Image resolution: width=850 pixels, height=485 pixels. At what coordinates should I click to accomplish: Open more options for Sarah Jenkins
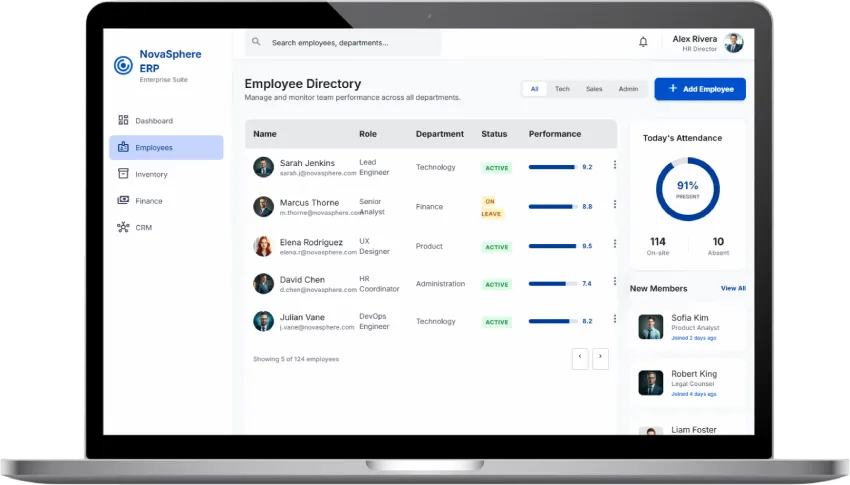coord(615,165)
